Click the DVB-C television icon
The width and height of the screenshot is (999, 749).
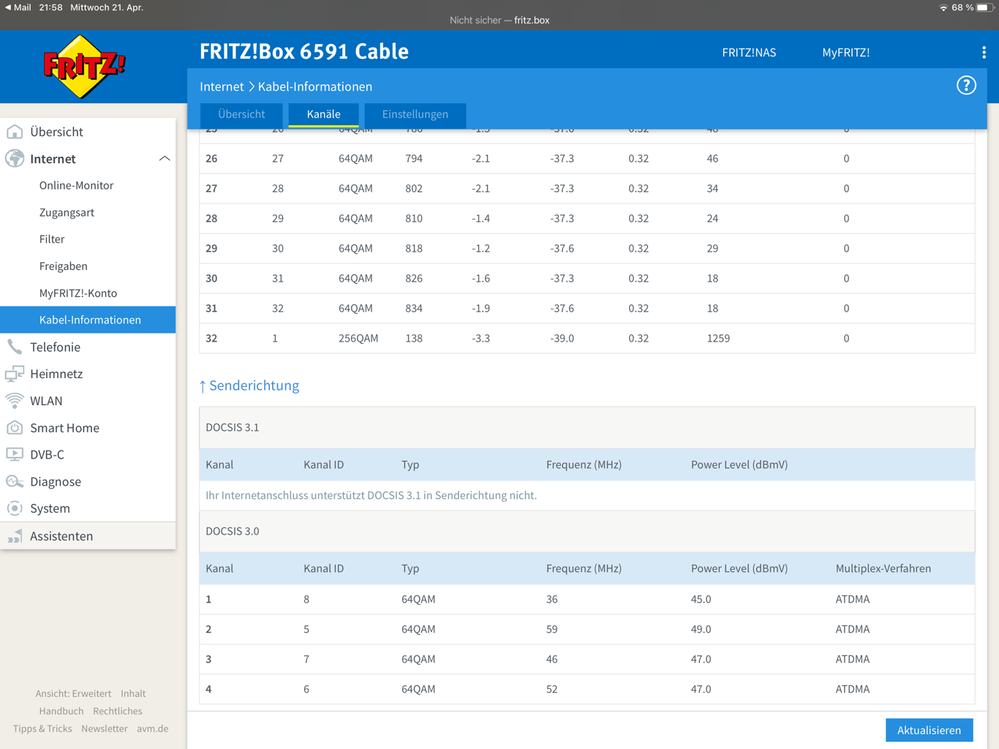click(x=15, y=455)
